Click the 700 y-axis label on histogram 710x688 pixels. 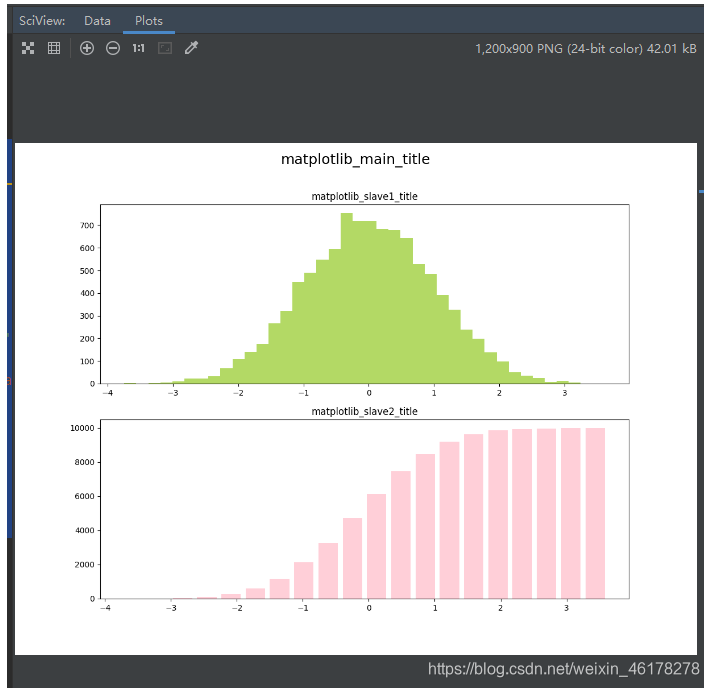(x=87, y=226)
